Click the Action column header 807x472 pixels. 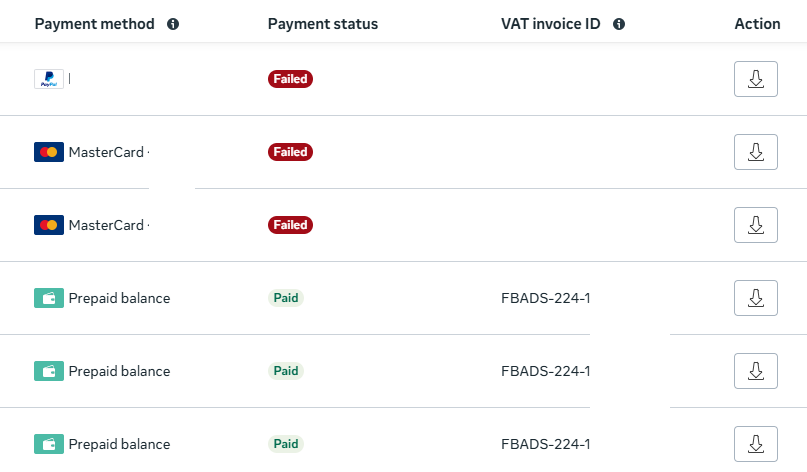(x=757, y=24)
